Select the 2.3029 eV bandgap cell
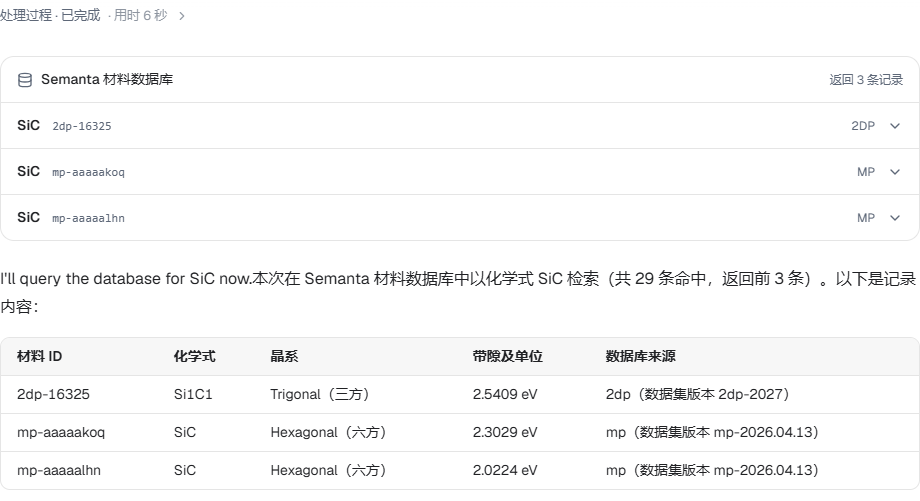The height and width of the screenshot is (501, 920). pyautogui.click(x=505, y=432)
